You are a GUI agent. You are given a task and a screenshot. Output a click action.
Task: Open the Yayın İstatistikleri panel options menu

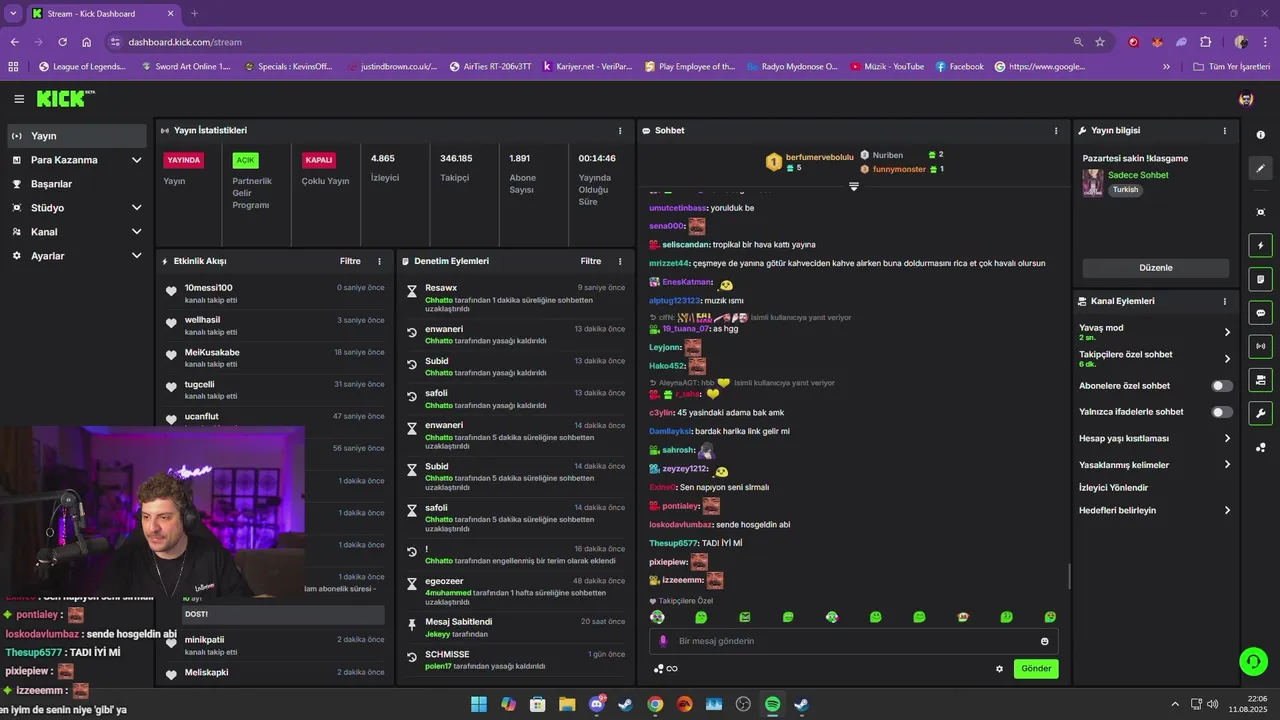(x=620, y=130)
